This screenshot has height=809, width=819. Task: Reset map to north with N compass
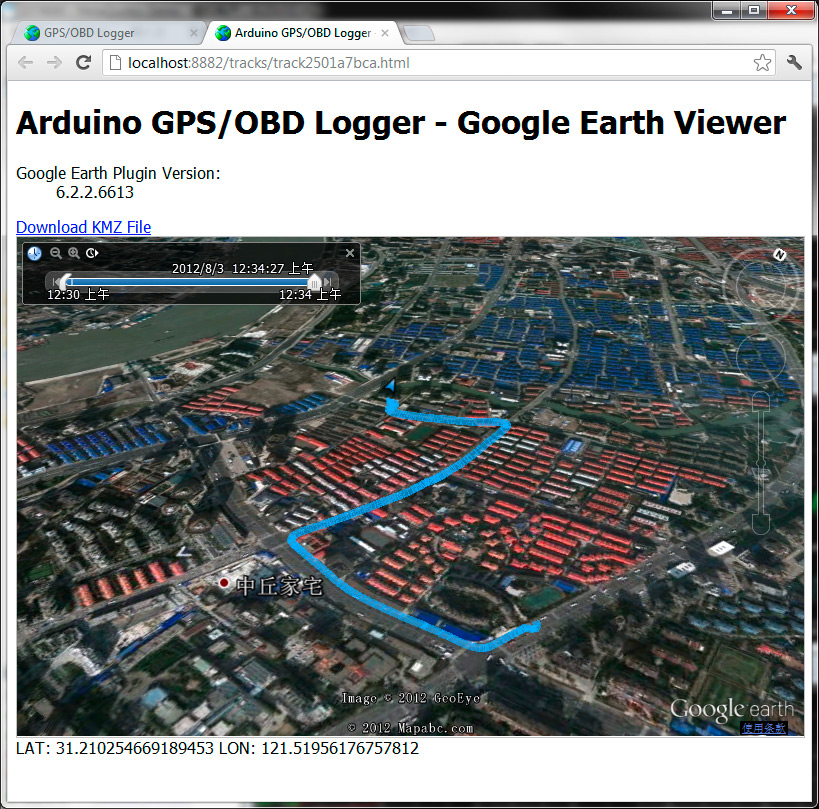pos(780,255)
